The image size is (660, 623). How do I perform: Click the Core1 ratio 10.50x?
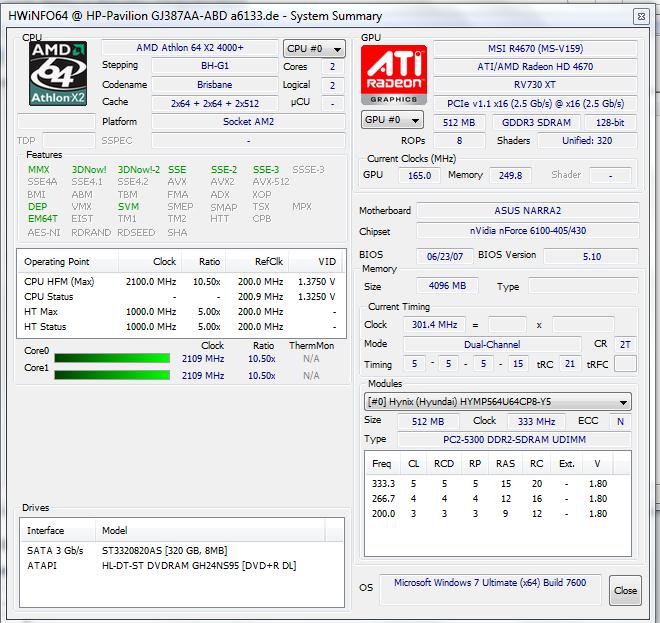pos(261,375)
